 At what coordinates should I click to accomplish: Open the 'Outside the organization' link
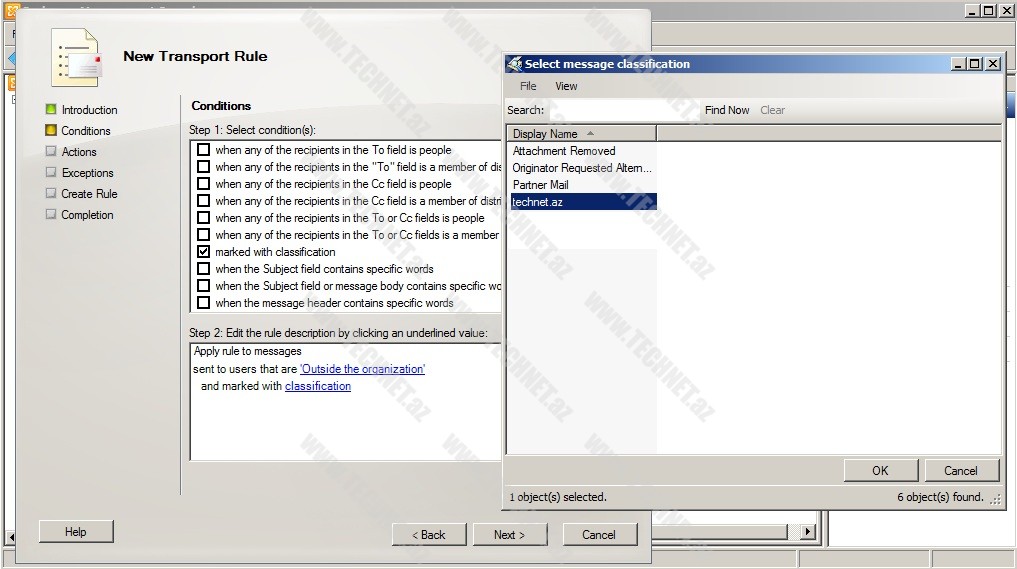pyautogui.click(x=362, y=369)
